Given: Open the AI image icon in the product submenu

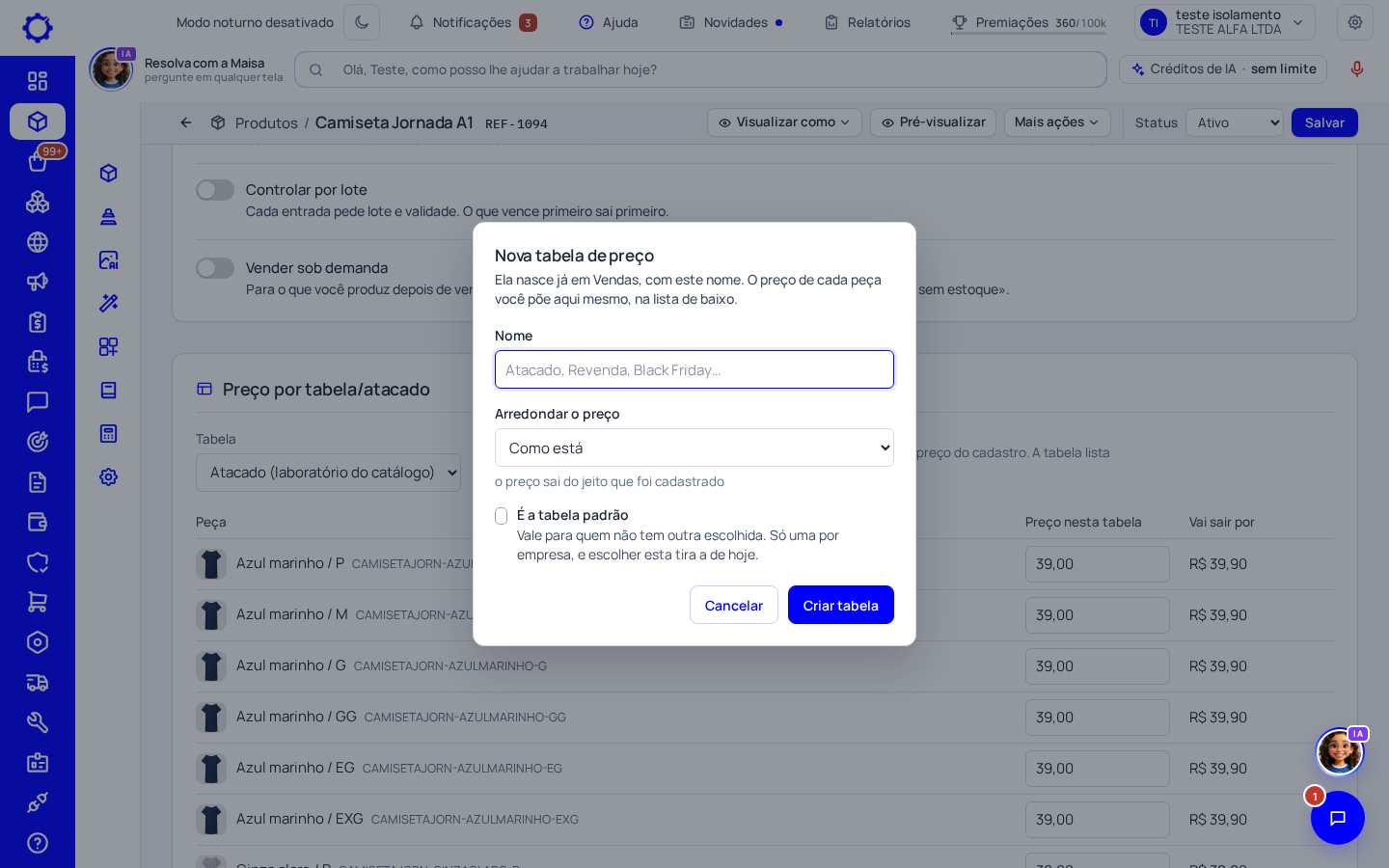Looking at the screenshot, I should click(108, 259).
